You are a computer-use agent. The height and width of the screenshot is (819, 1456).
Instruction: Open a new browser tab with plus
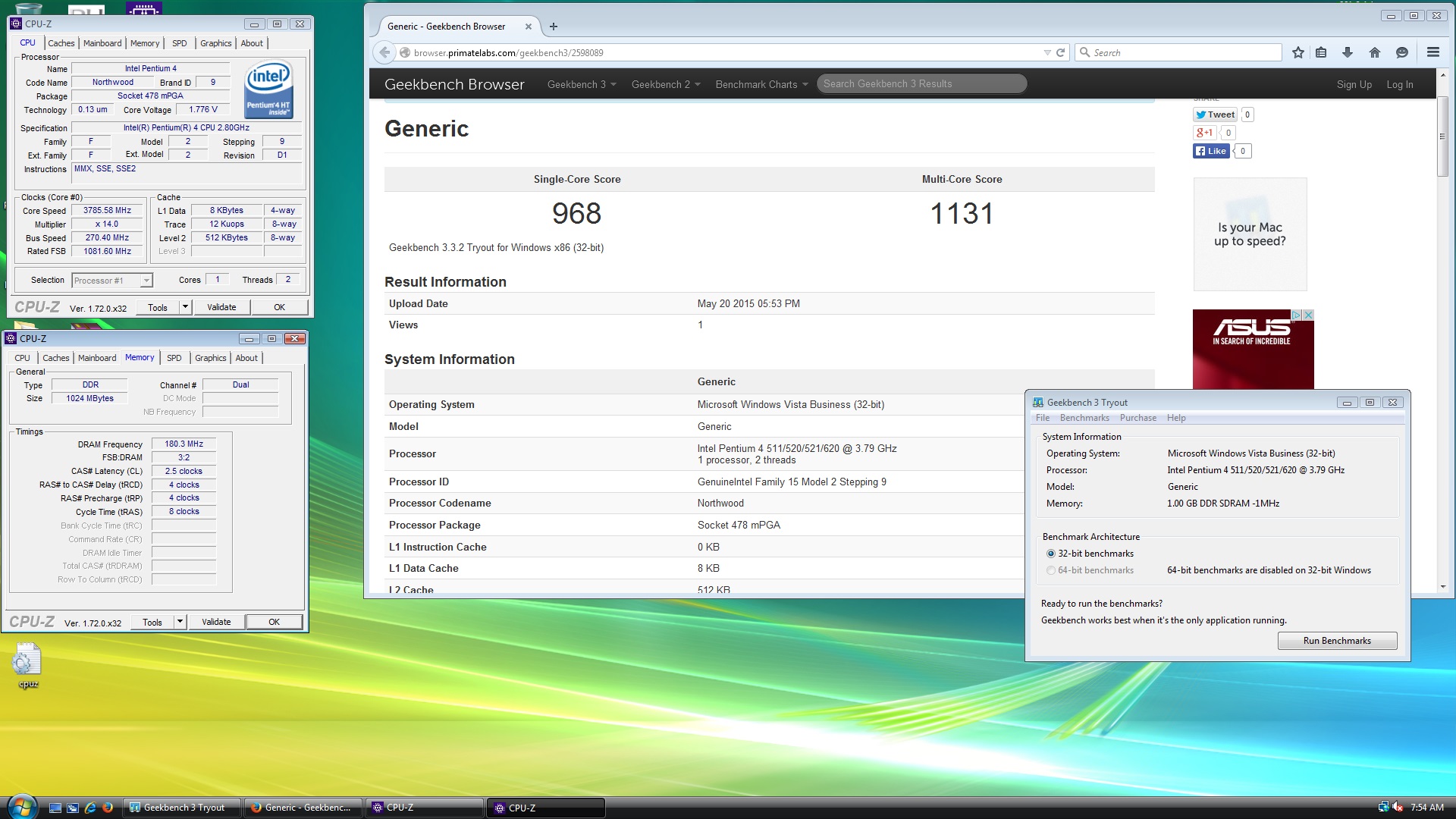click(x=553, y=27)
